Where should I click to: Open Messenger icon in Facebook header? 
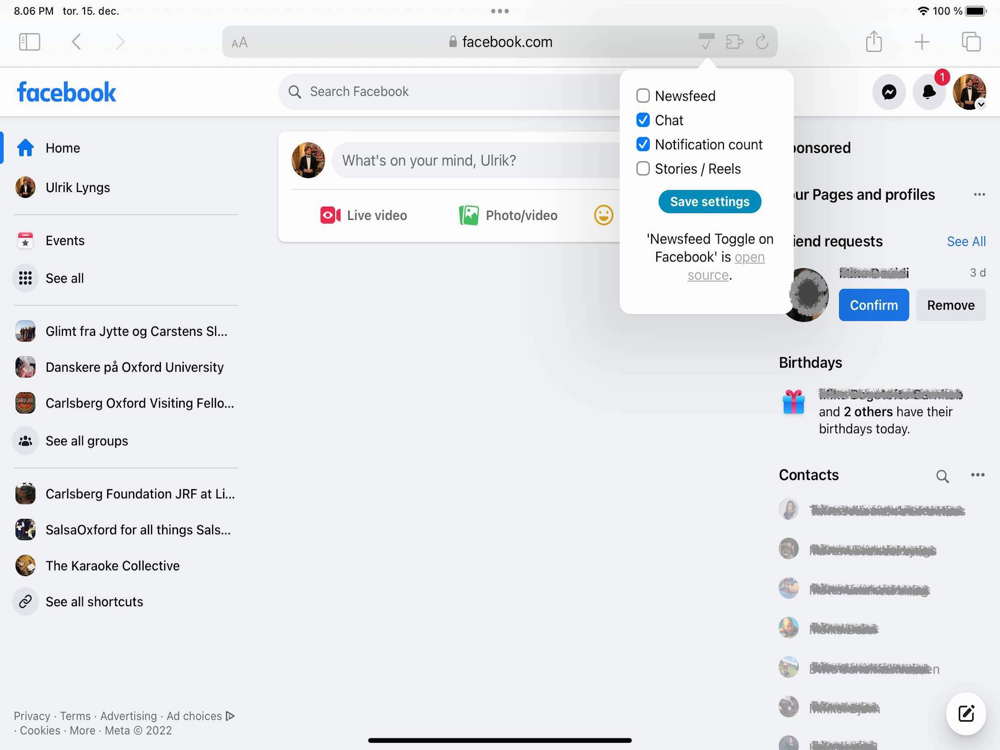(x=889, y=92)
